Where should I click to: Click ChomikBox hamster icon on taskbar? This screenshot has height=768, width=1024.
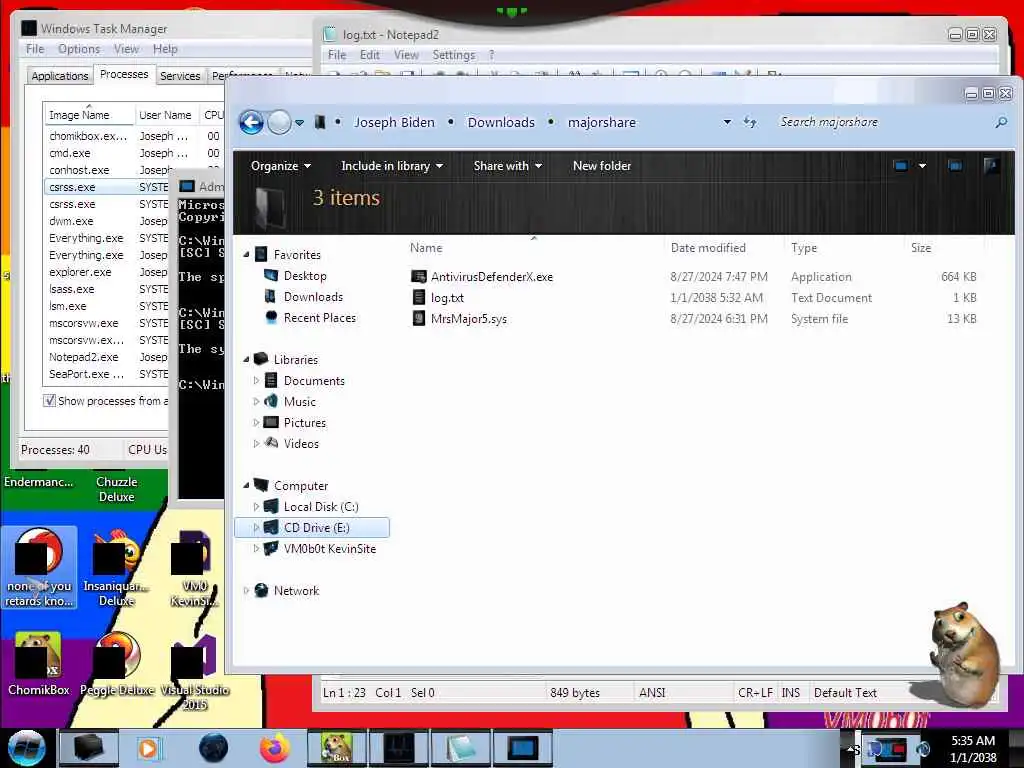click(x=337, y=748)
